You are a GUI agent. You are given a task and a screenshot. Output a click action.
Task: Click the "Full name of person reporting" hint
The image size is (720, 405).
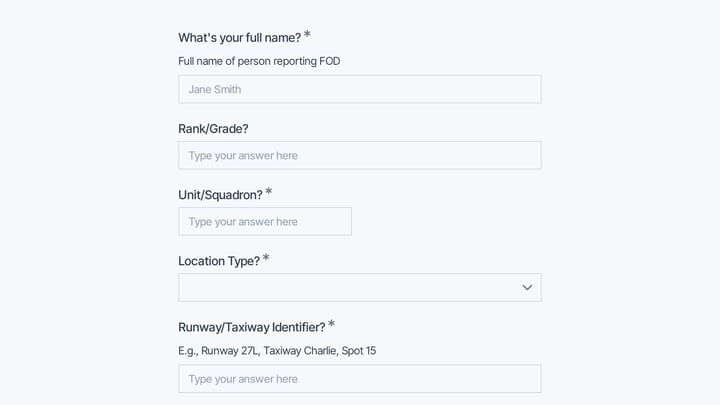[248, 61]
